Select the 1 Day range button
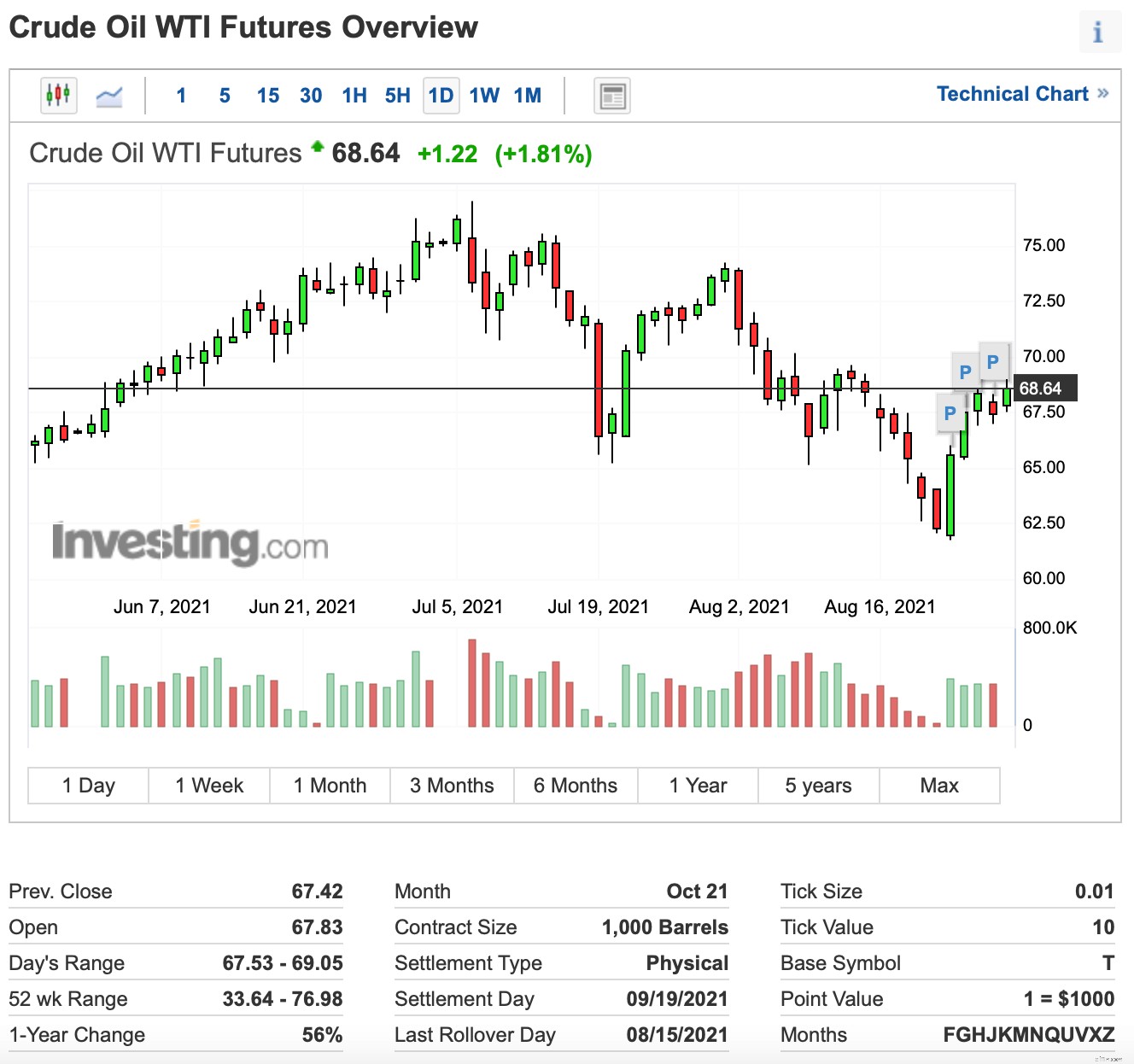This screenshot has width=1134, height=1064. pyautogui.click(x=87, y=785)
